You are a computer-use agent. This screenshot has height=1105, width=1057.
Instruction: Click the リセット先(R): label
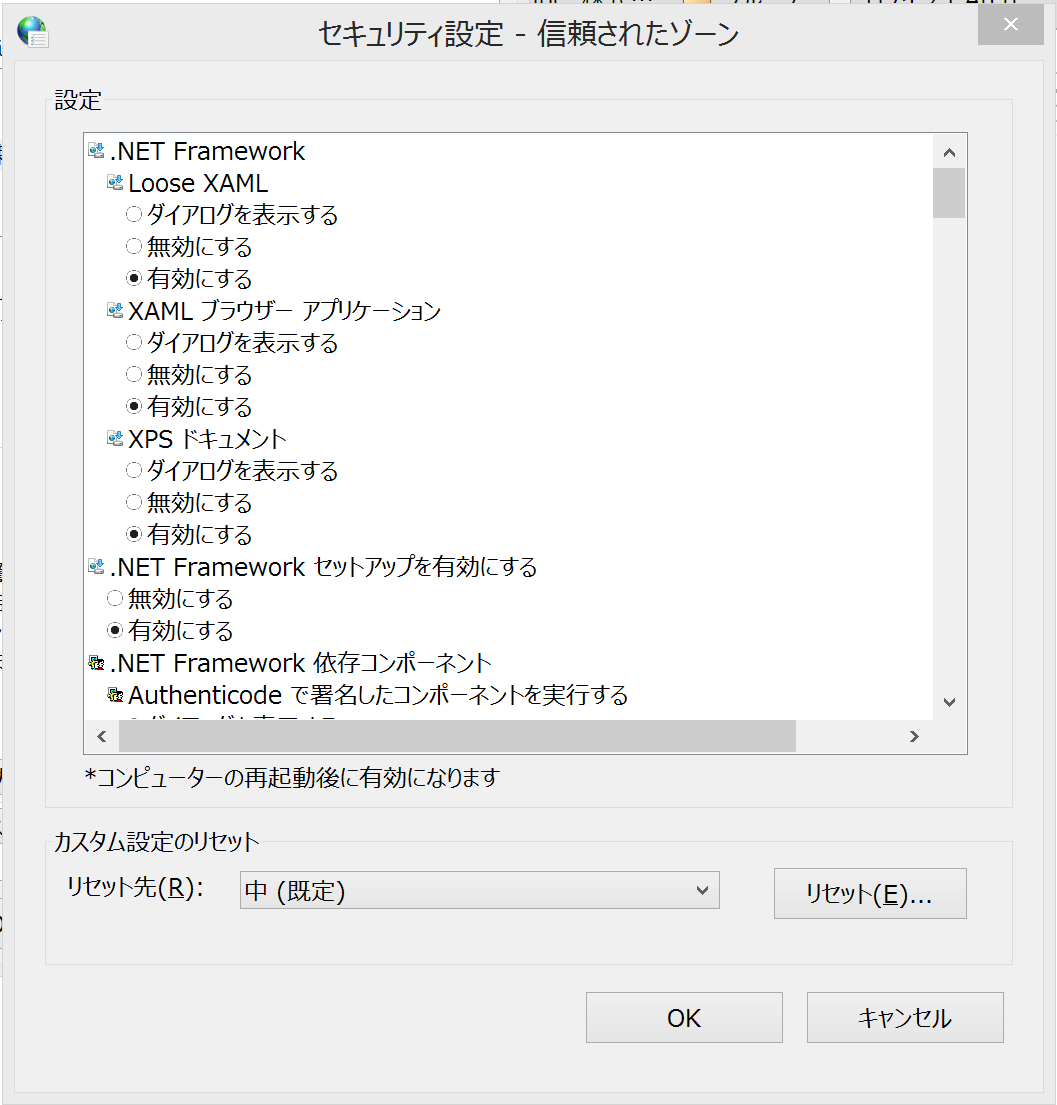coord(135,887)
